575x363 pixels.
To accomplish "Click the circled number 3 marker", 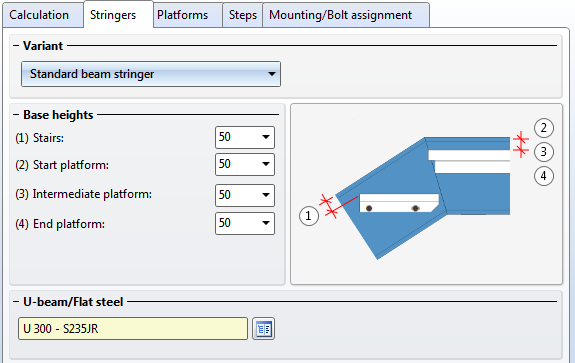I will click(544, 152).
